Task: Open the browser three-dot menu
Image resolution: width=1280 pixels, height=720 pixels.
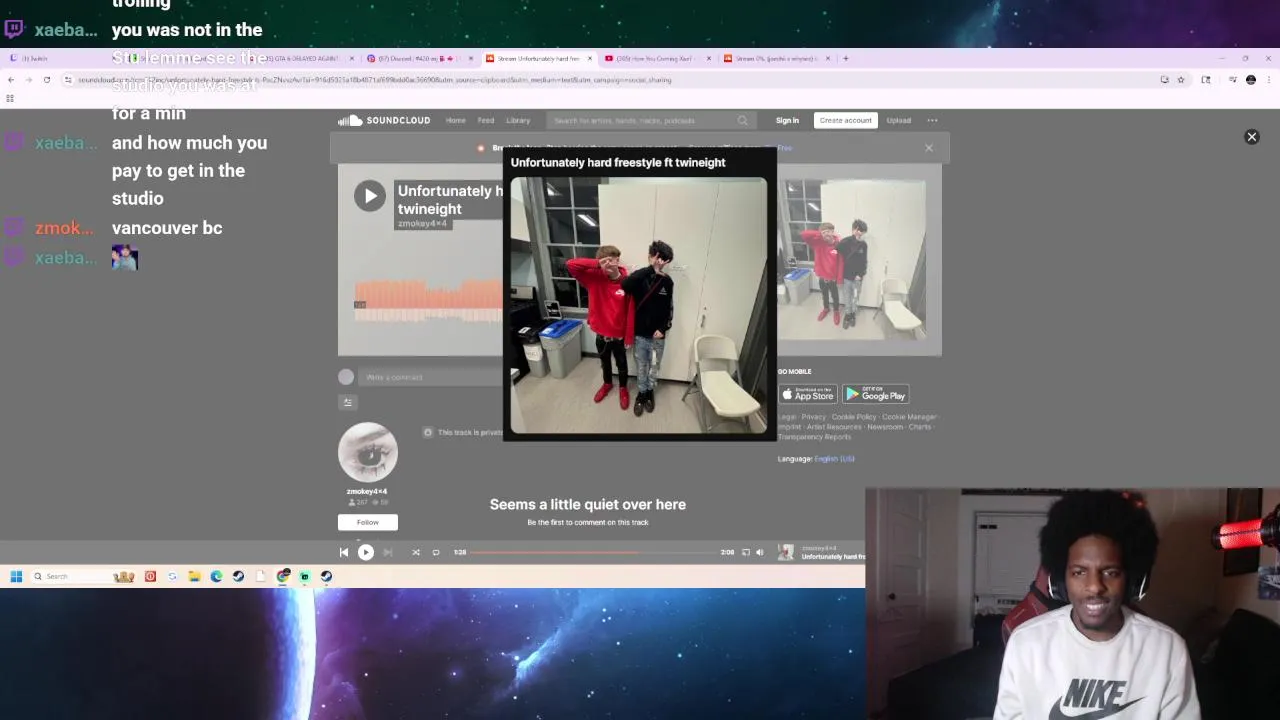Action: (x=1268, y=80)
